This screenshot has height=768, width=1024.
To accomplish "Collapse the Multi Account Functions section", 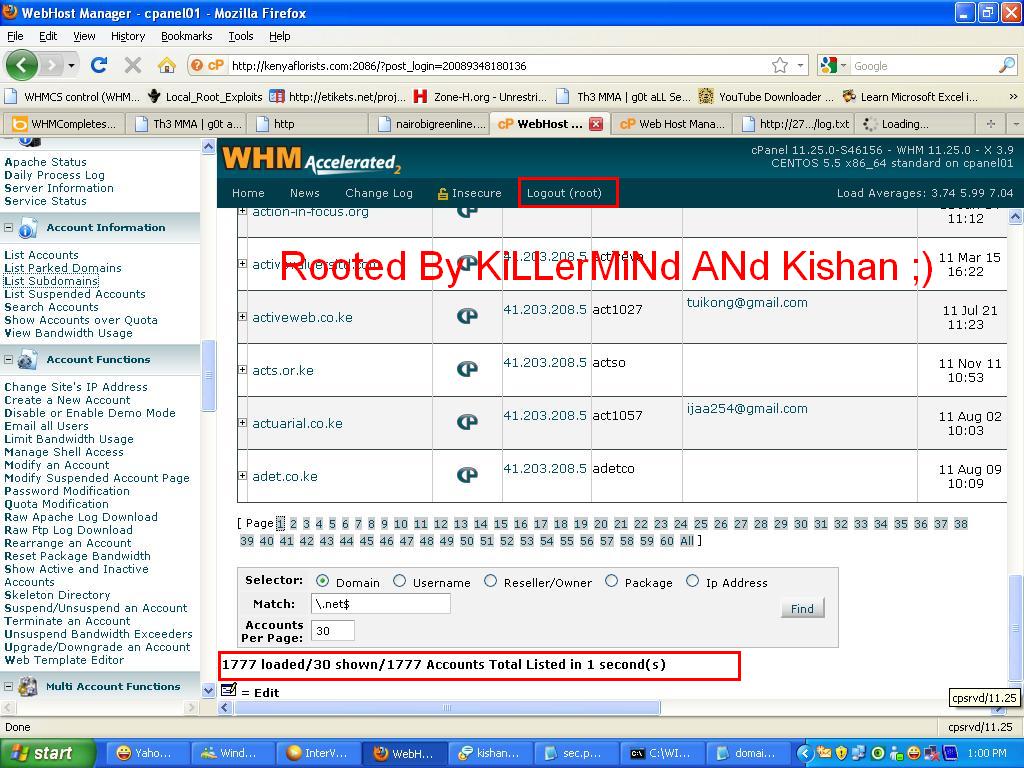I will click(x=8, y=686).
